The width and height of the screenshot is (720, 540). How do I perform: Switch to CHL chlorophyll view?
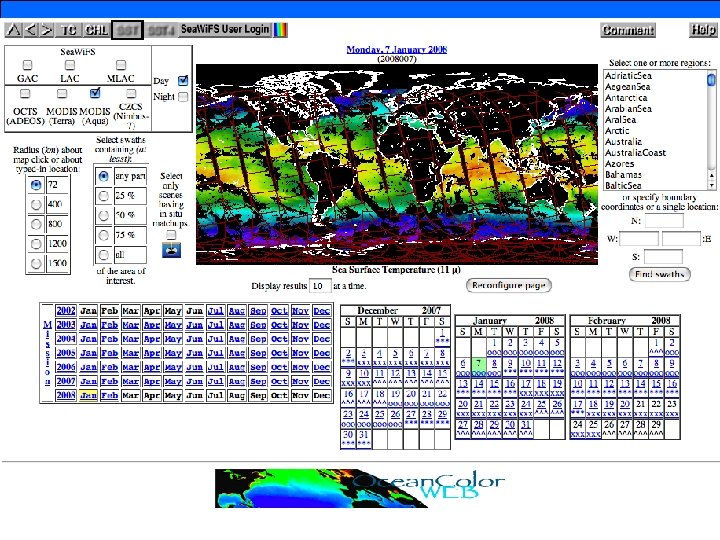[97, 30]
